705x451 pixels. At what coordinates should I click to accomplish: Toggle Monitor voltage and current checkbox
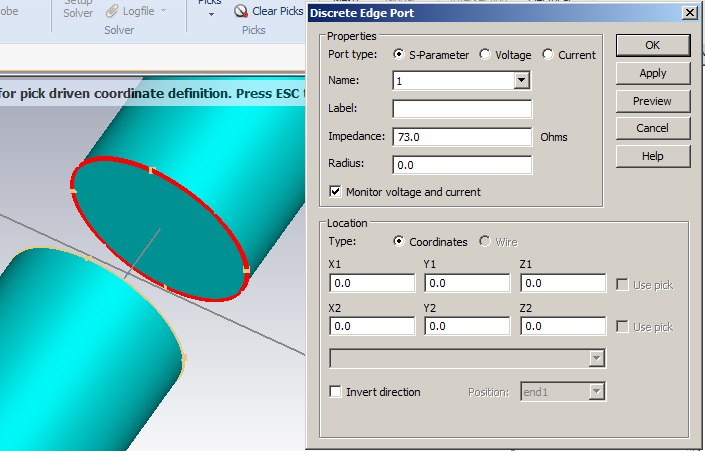(336, 191)
